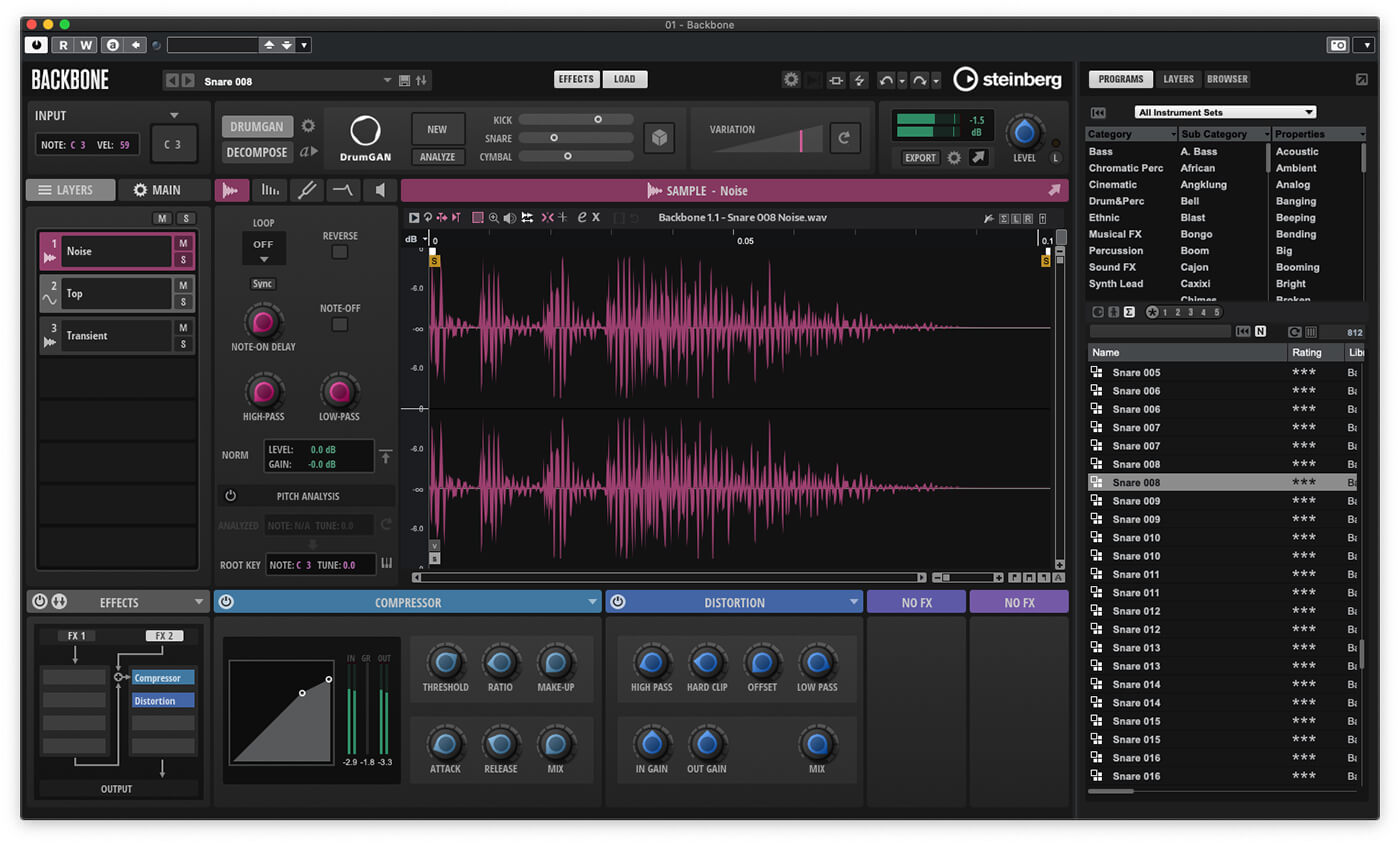Expand the Input section arrow

pos(174,115)
